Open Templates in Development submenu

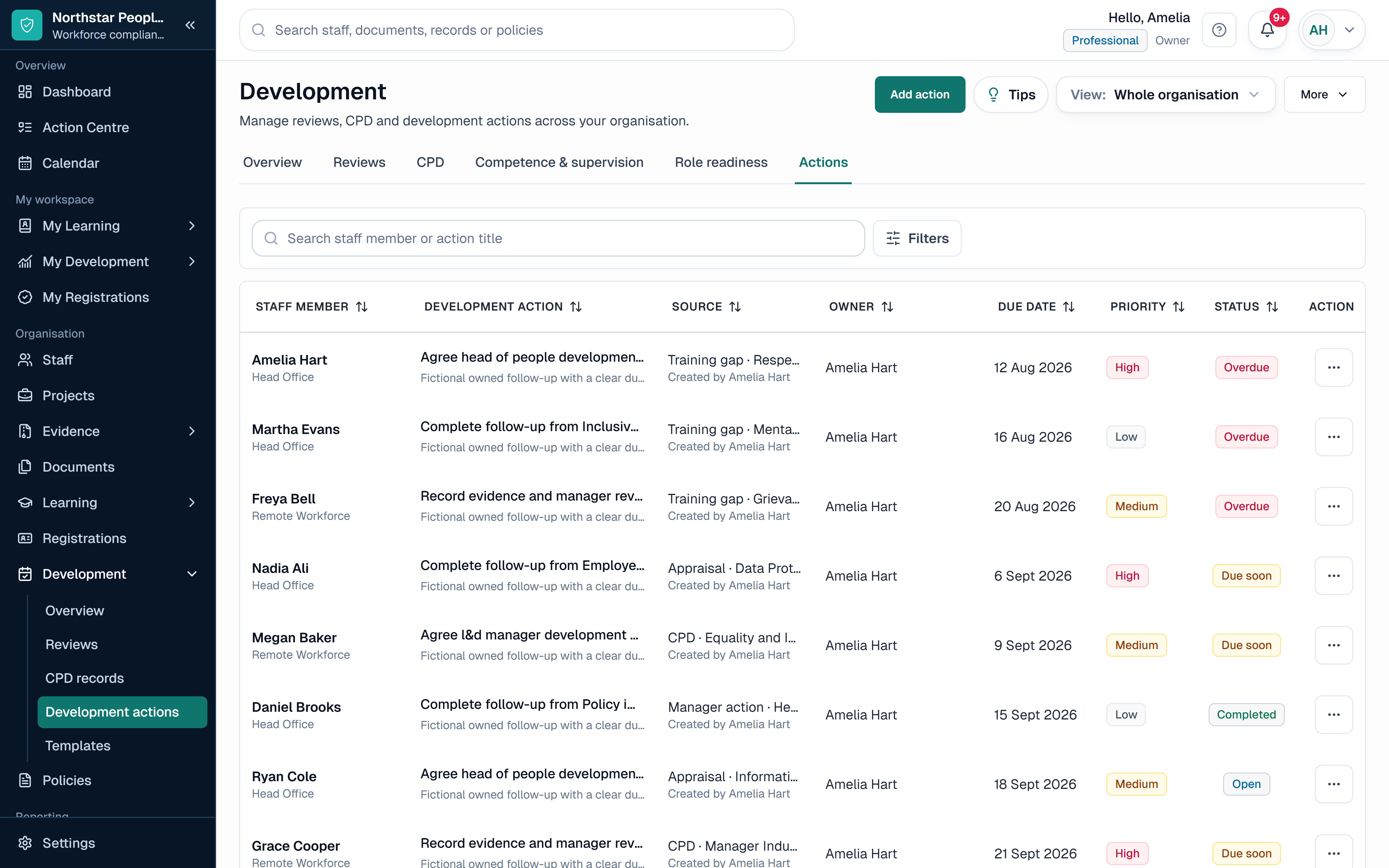(122, 746)
